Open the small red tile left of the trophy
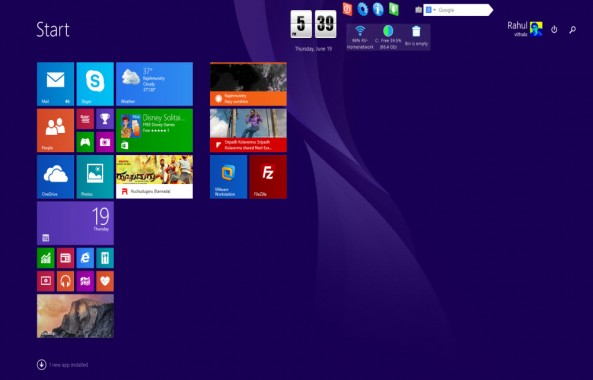 click(85, 119)
